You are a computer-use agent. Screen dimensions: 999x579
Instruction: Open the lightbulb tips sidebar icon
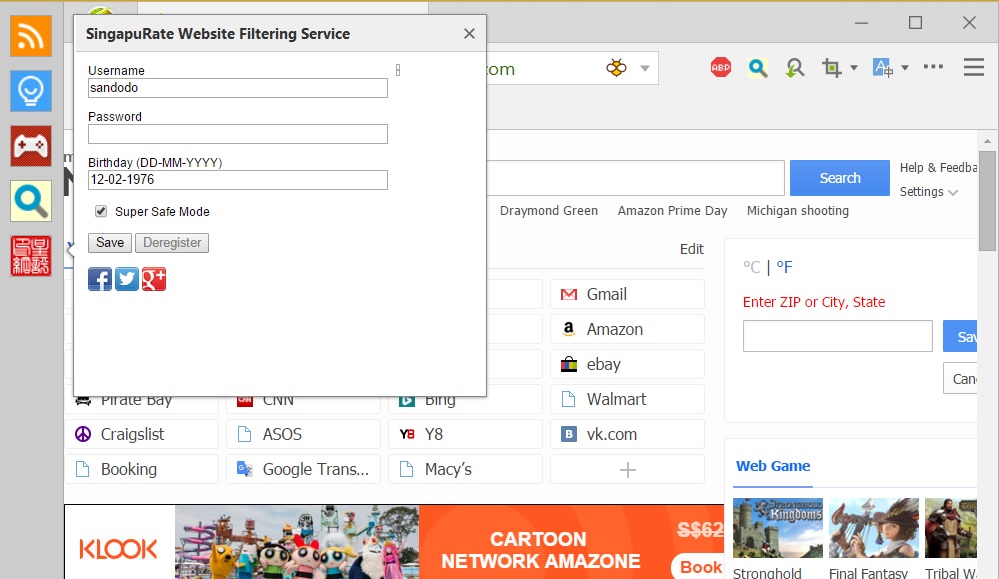click(31, 91)
